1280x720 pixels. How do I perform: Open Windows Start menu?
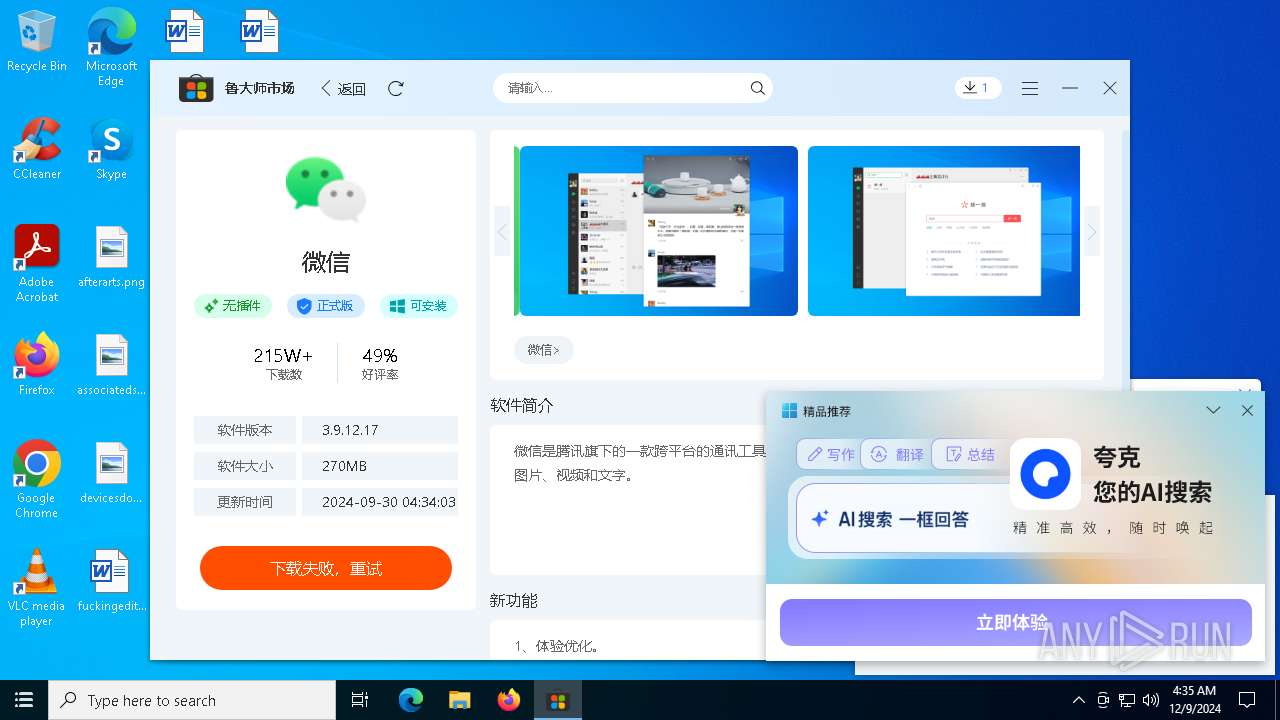[24, 700]
